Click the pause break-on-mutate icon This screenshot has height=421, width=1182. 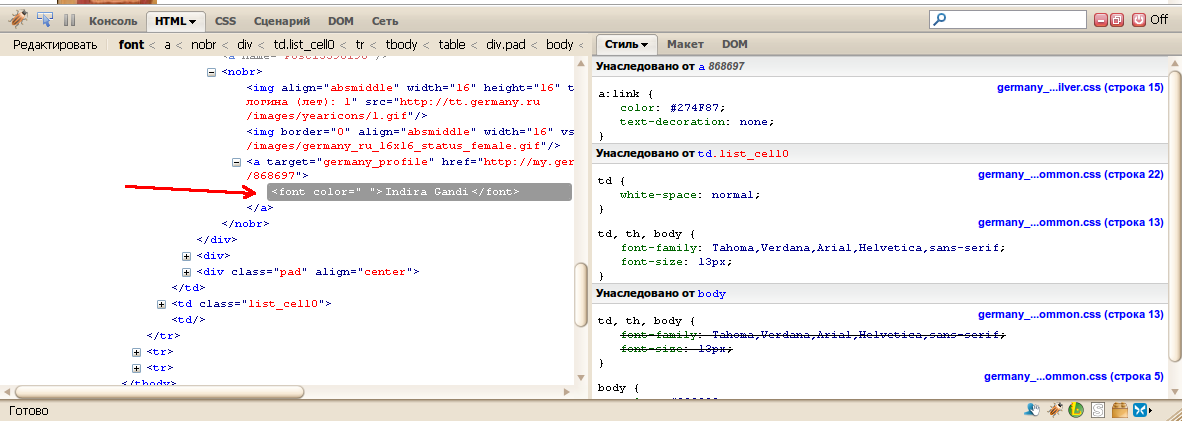coord(69,19)
